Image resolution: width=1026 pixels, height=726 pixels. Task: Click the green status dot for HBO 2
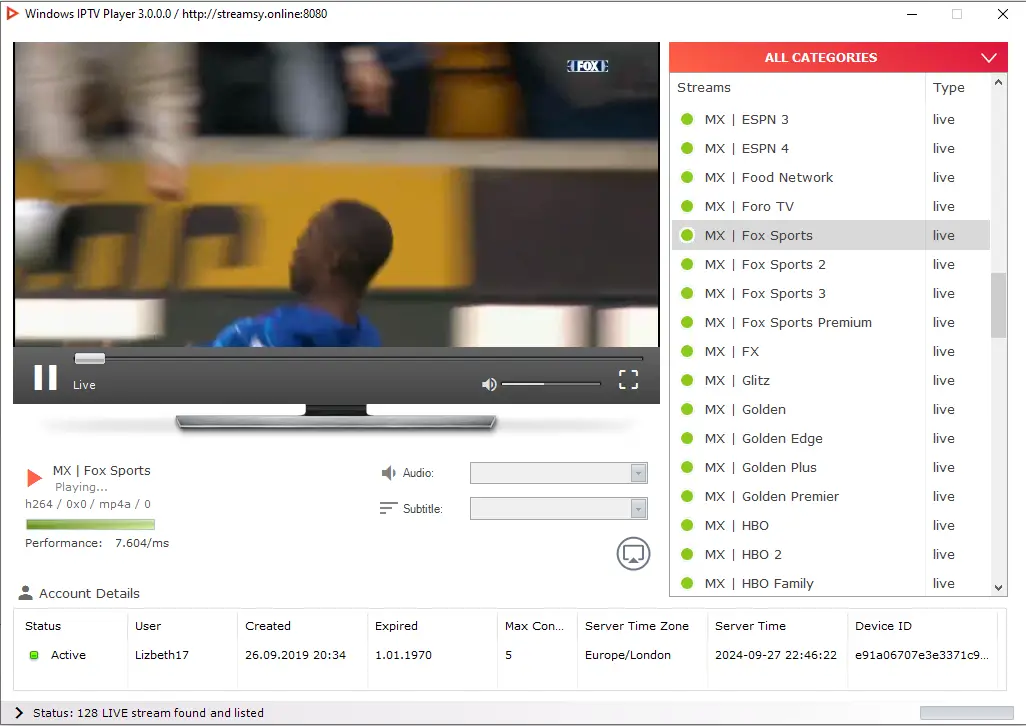[x=687, y=554]
